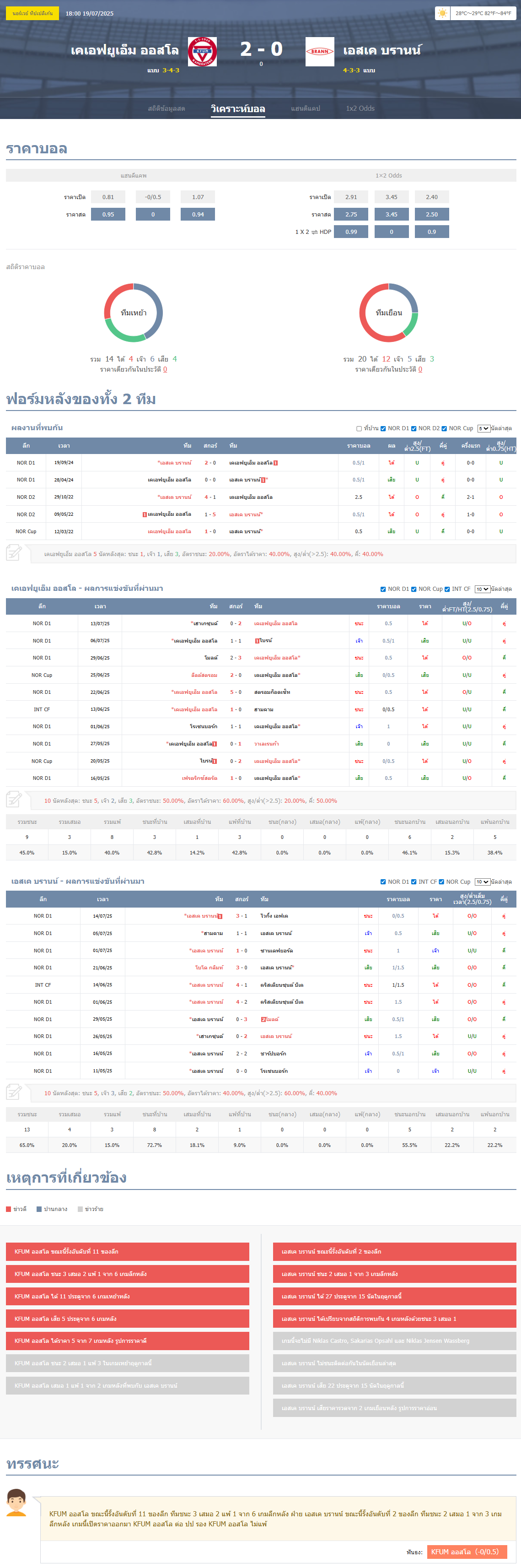The height and width of the screenshot is (1568, 521).
Task: Click the KFUM Oslo club crest
Action: [202, 52]
